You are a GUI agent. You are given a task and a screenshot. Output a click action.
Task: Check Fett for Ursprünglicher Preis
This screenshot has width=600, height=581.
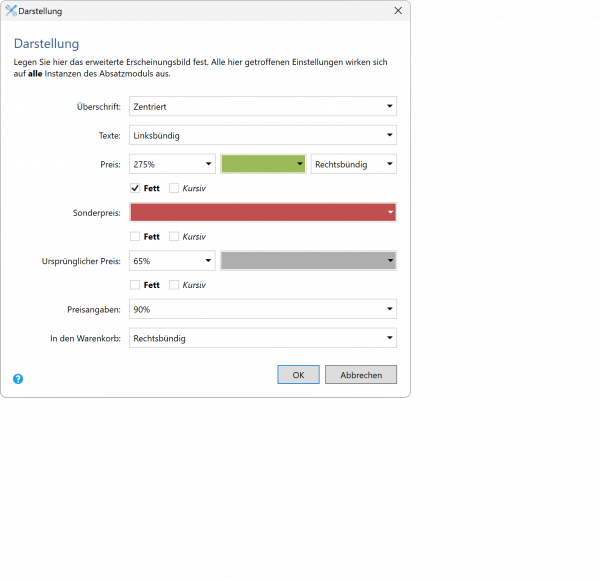click(135, 285)
